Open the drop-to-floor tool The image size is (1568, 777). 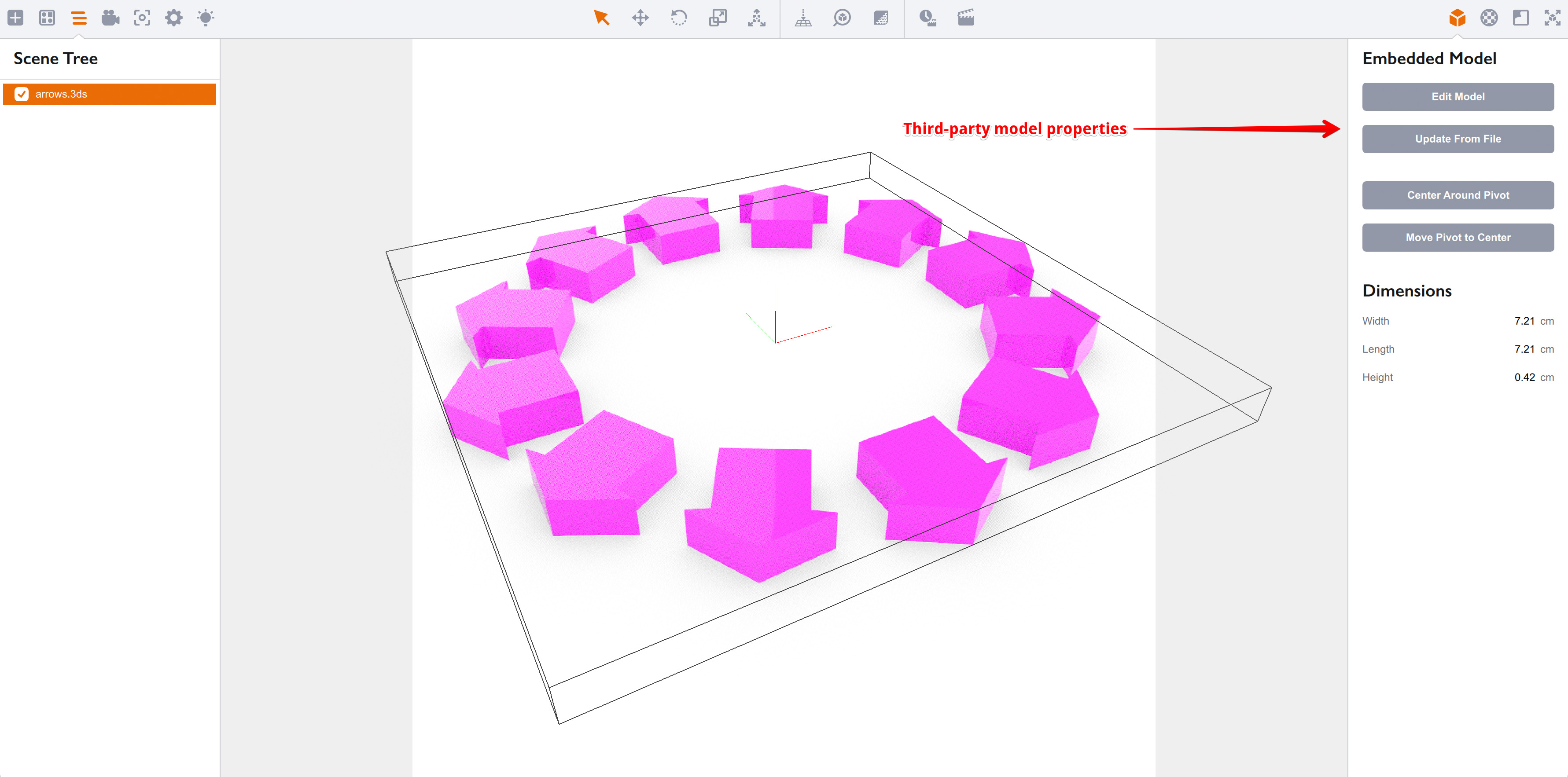803,18
